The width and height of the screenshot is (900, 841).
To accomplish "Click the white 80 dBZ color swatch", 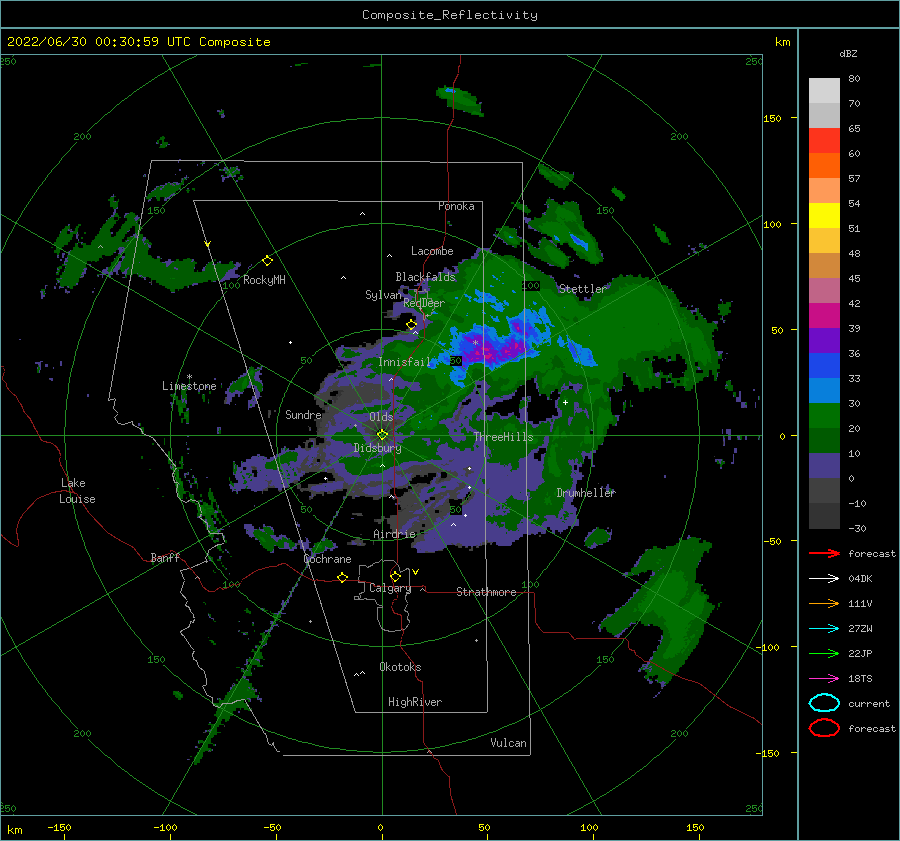I will coord(824,90).
